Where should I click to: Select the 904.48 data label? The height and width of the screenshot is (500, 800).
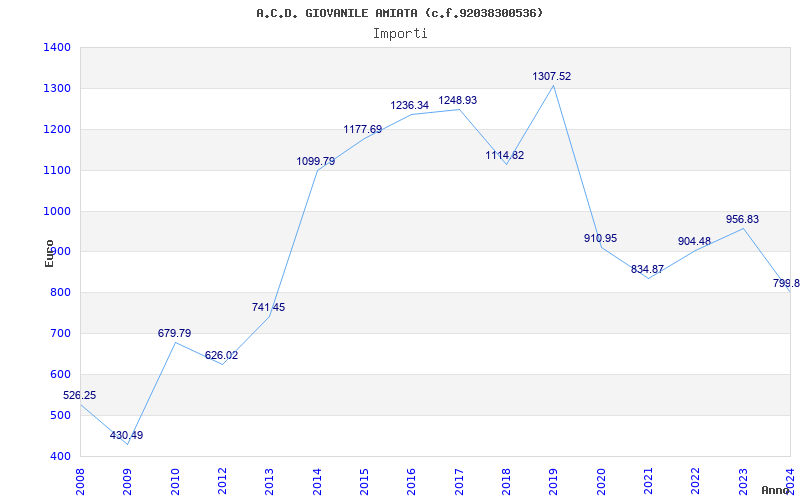[x=694, y=241]
